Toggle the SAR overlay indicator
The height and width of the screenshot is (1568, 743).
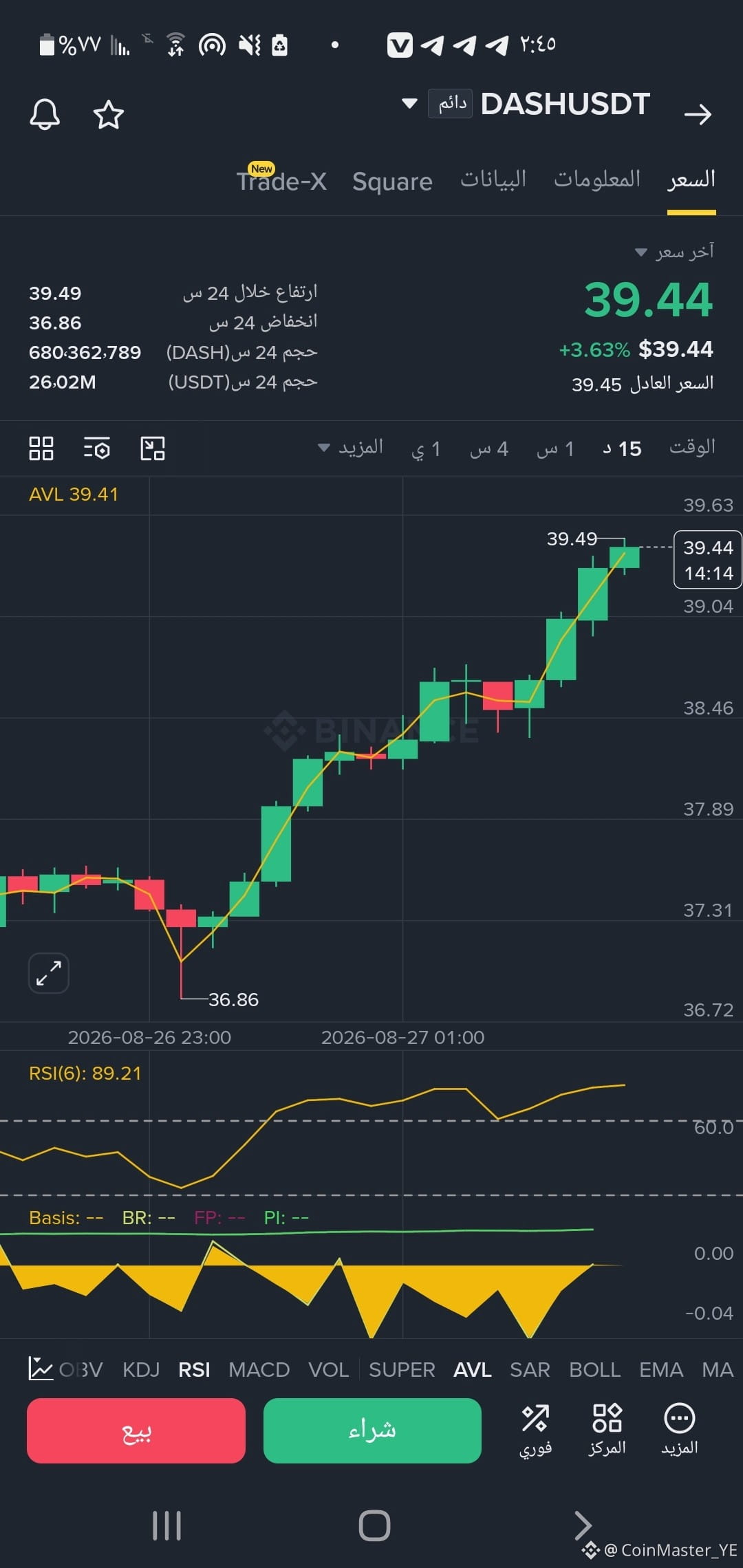click(x=530, y=1370)
